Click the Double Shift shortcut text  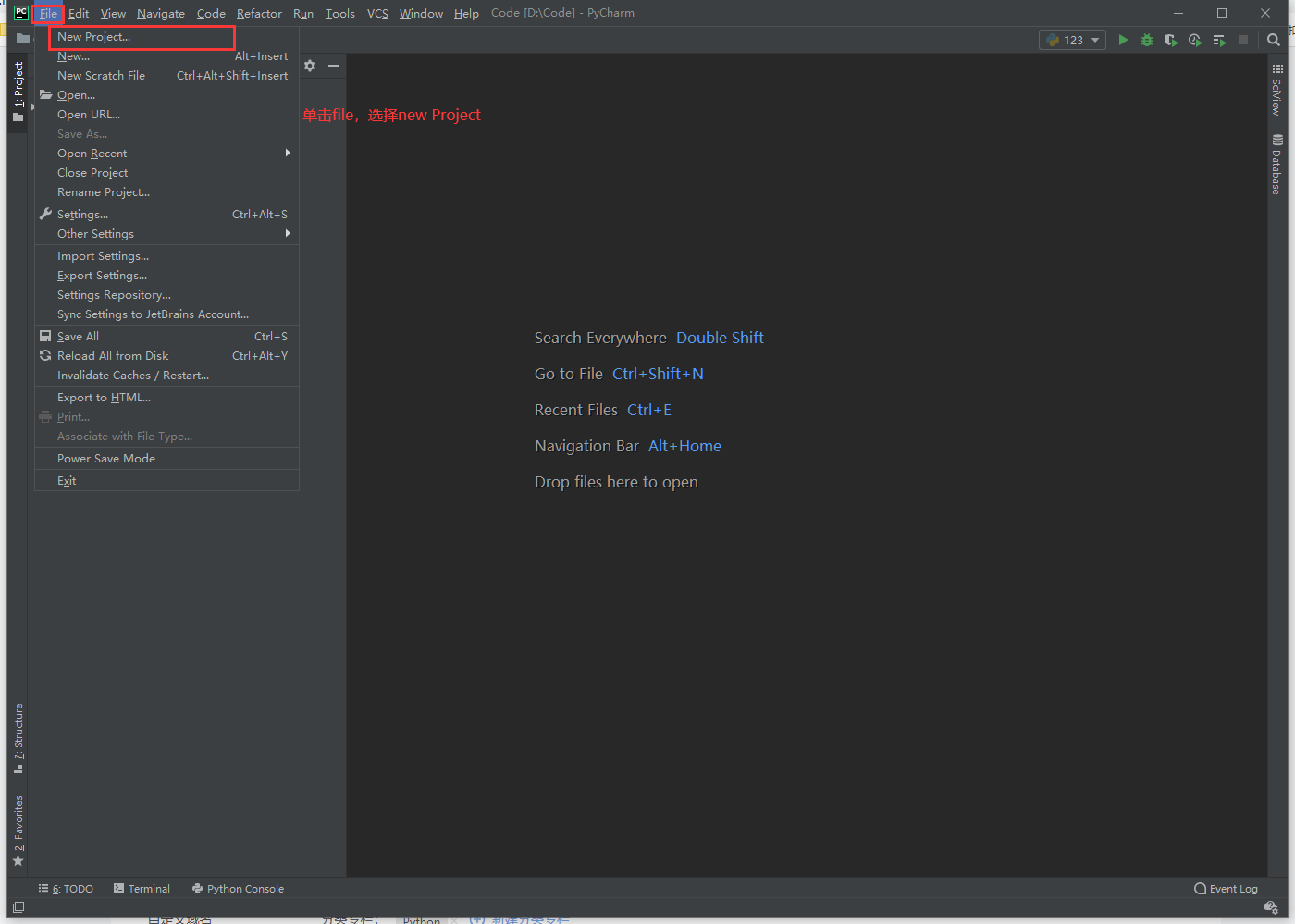point(720,338)
